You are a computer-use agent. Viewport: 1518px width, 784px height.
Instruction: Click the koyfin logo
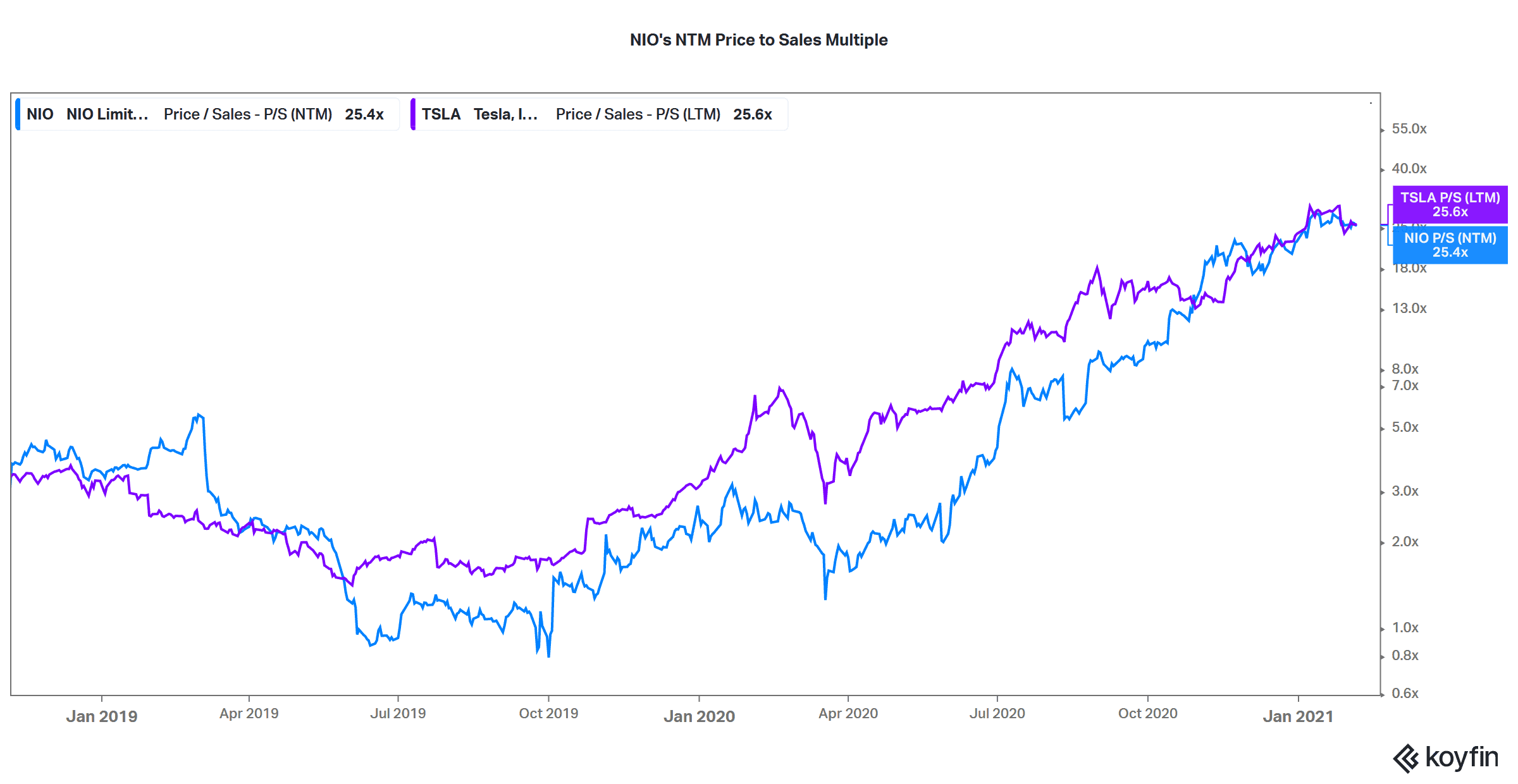(1445, 757)
